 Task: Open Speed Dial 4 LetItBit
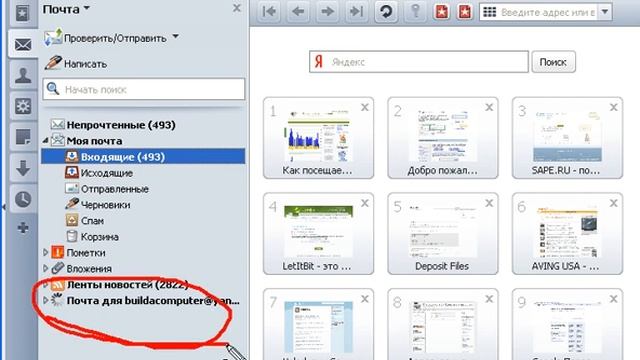318,233
